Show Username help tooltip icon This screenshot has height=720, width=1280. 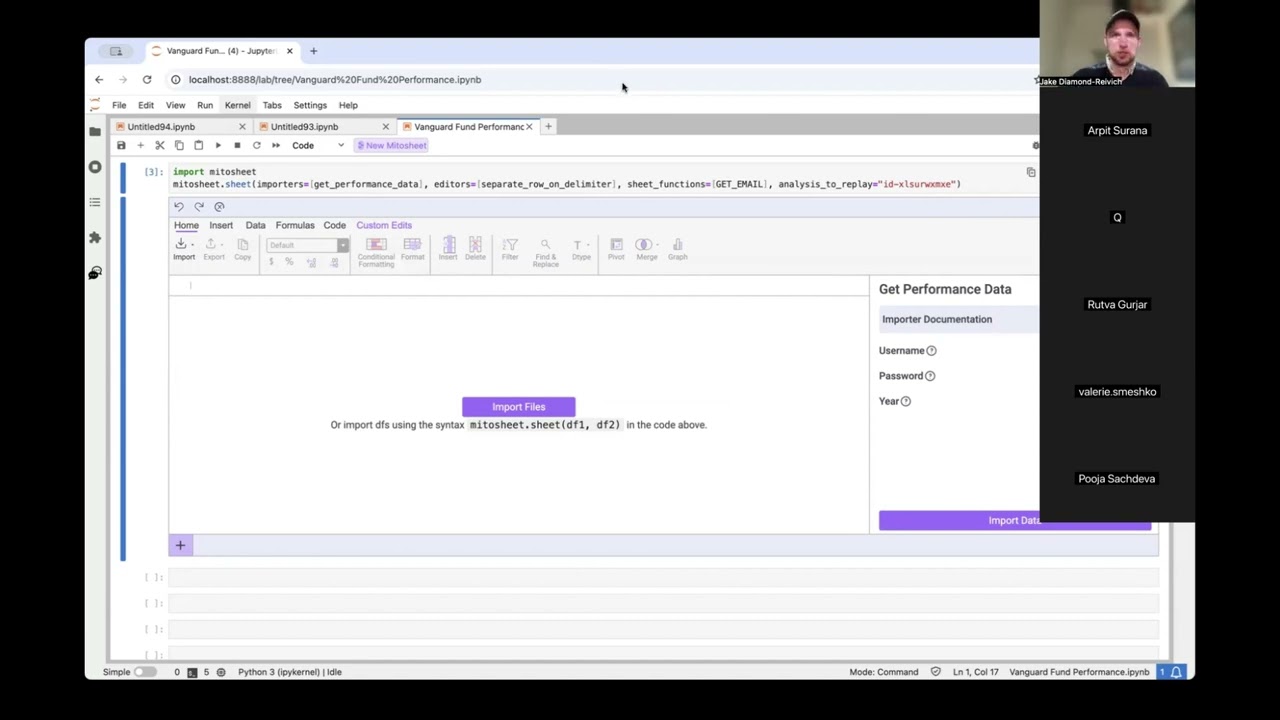click(x=931, y=351)
